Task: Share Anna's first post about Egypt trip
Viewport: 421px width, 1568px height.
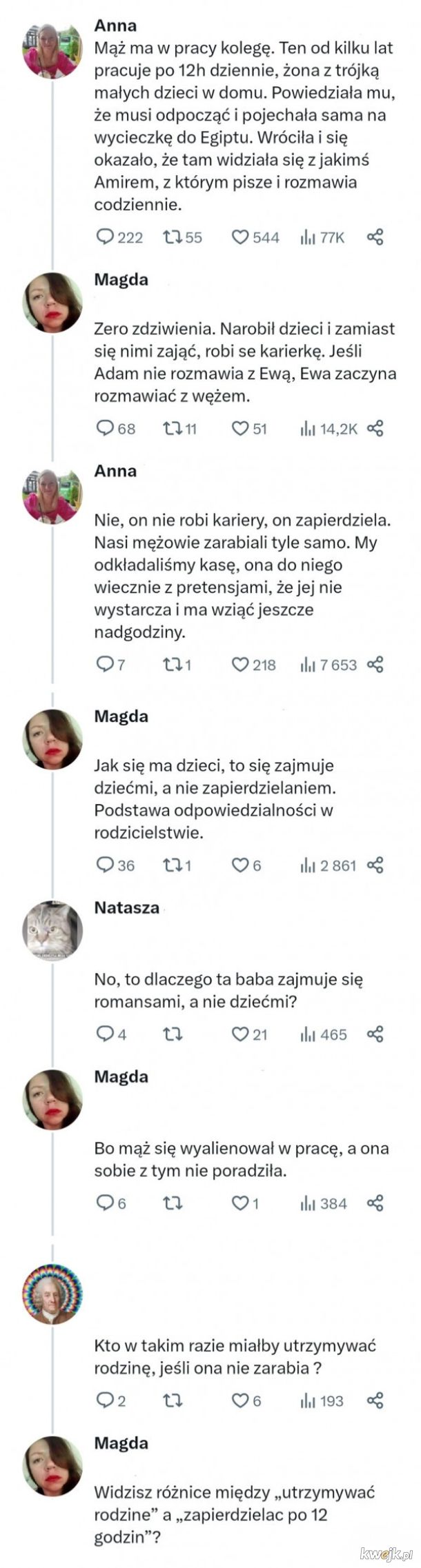Action: [375, 237]
